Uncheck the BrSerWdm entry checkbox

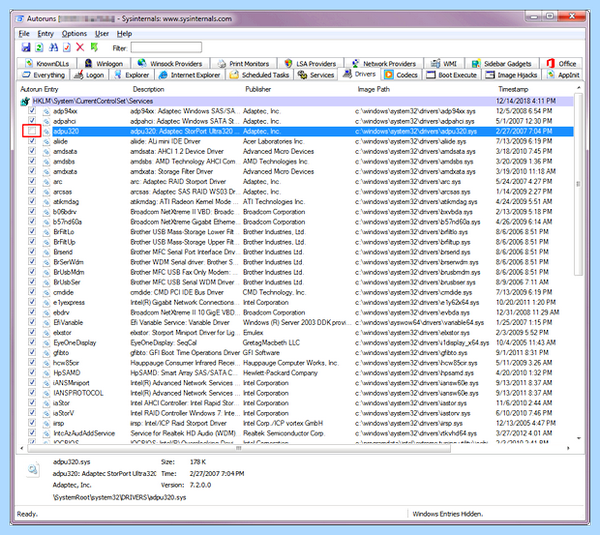click(x=32, y=262)
